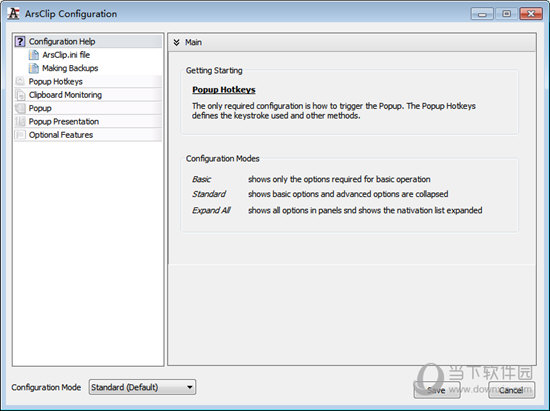
Task: Click the icon beside Optional Features
Action: 20,135
